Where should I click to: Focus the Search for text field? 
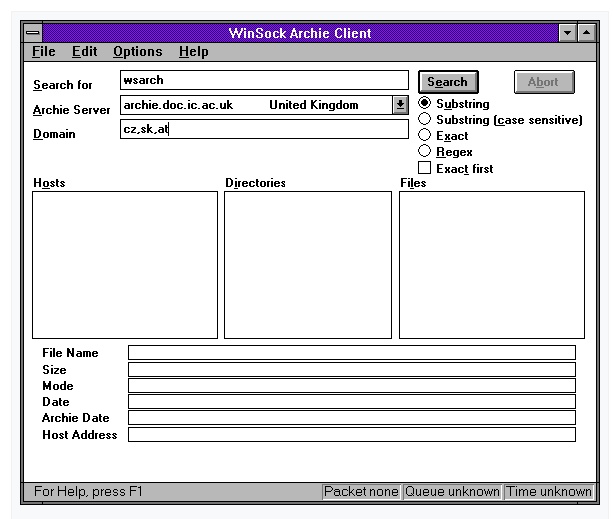(x=264, y=80)
